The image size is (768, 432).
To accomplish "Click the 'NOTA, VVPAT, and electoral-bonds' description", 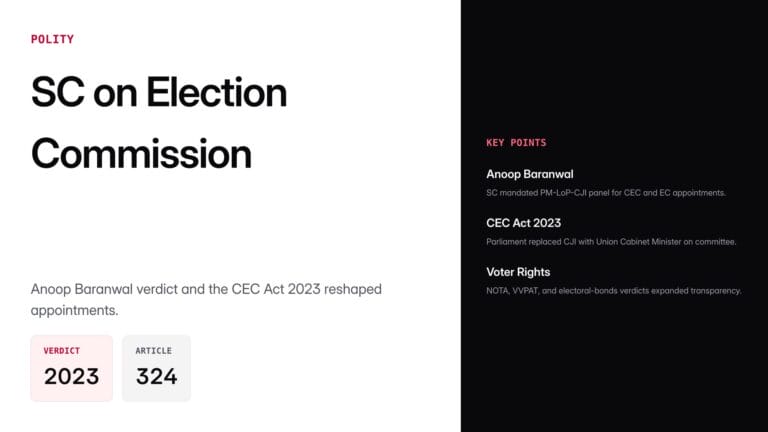I will [613, 290].
